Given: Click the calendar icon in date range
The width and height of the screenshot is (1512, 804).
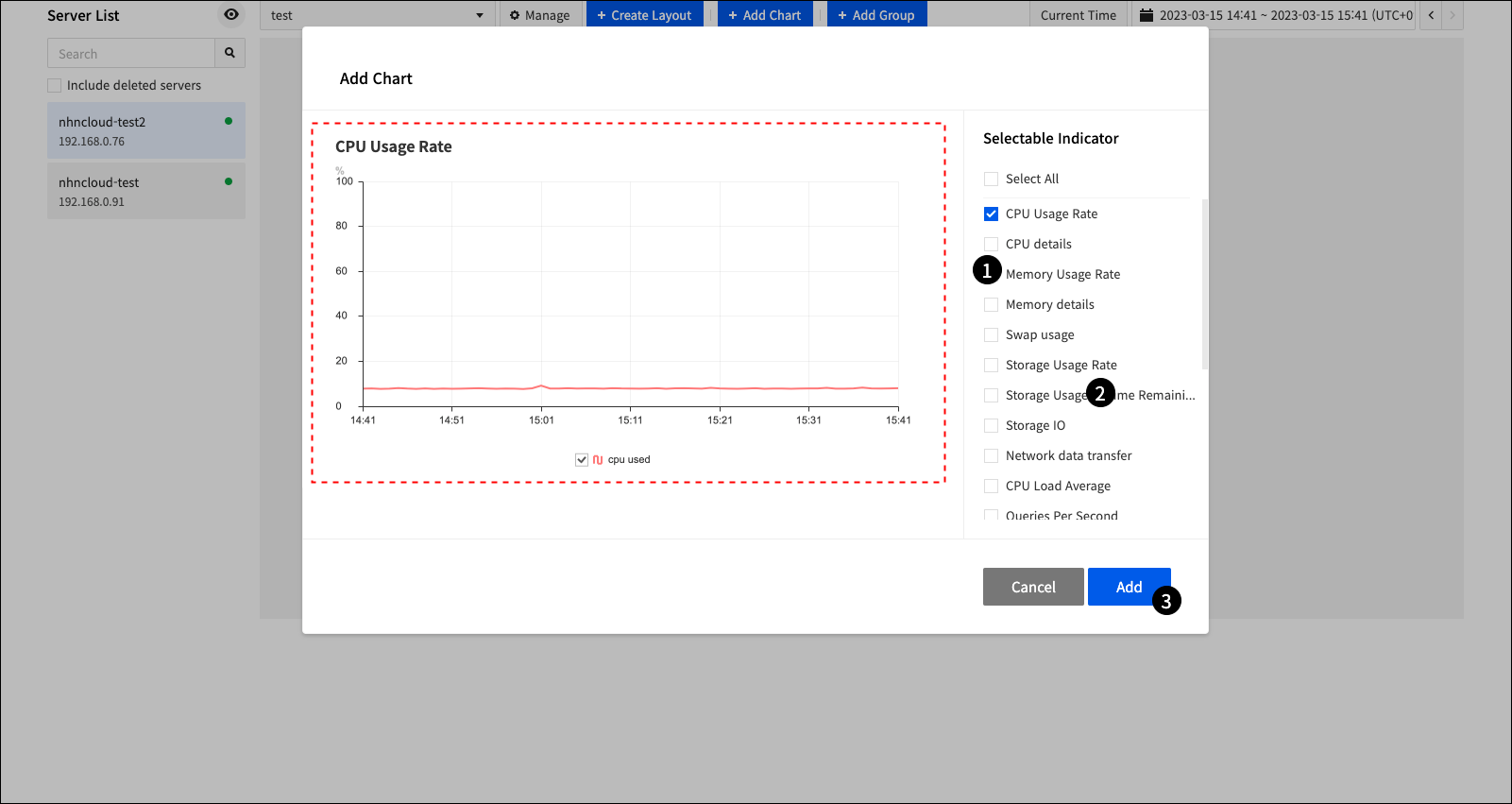Looking at the screenshot, I should 1147,15.
